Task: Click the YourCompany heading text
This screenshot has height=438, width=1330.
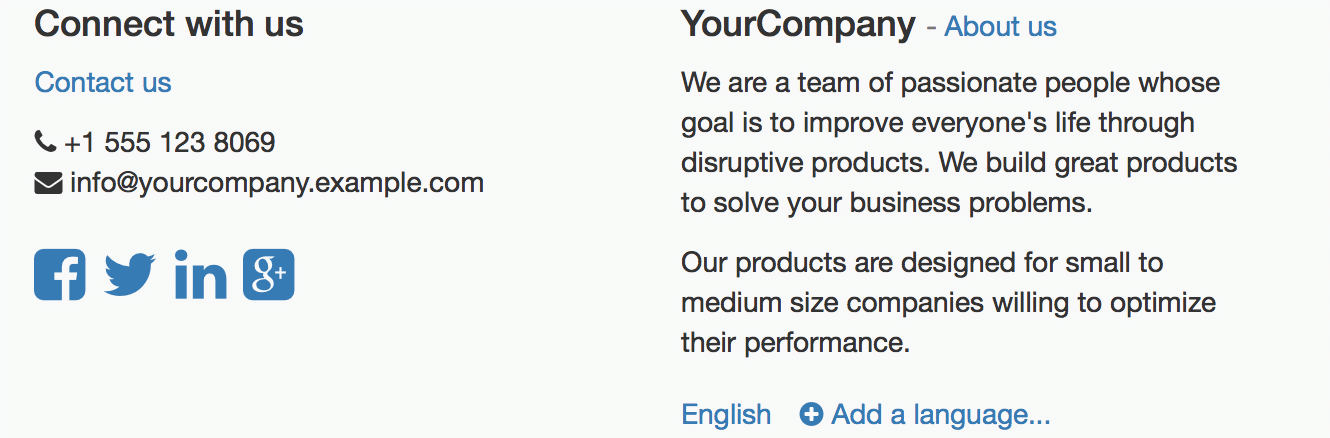Action: [x=798, y=24]
